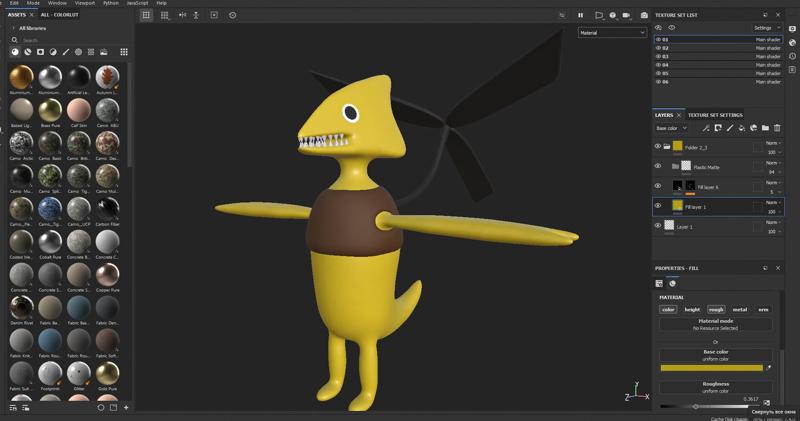Viewport: 800px width, 421px height.
Task: Click the Base color uniform color button
Action: [715, 355]
